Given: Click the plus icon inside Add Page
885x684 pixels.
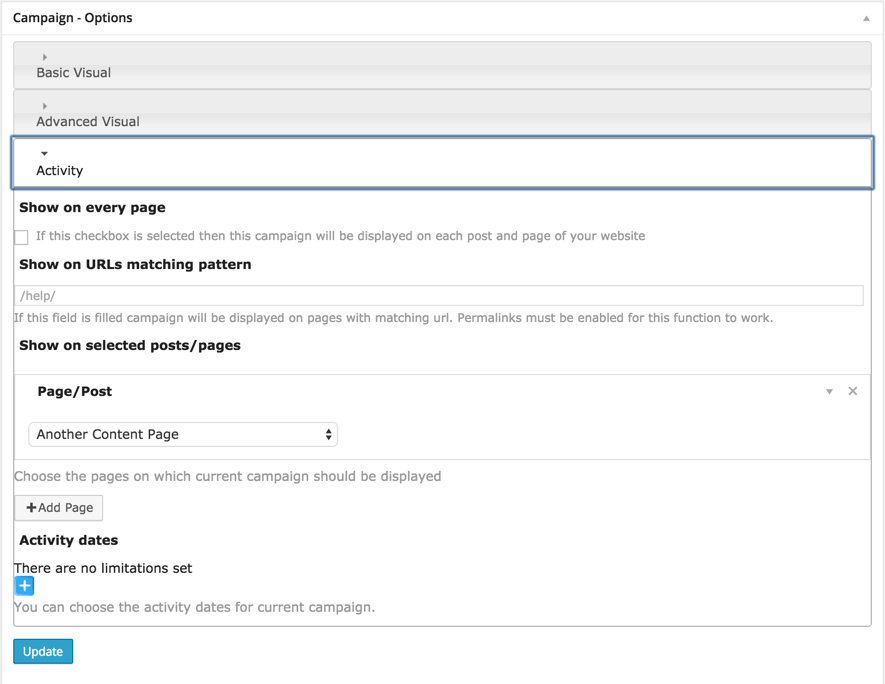Looking at the screenshot, I should (x=31, y=508).
